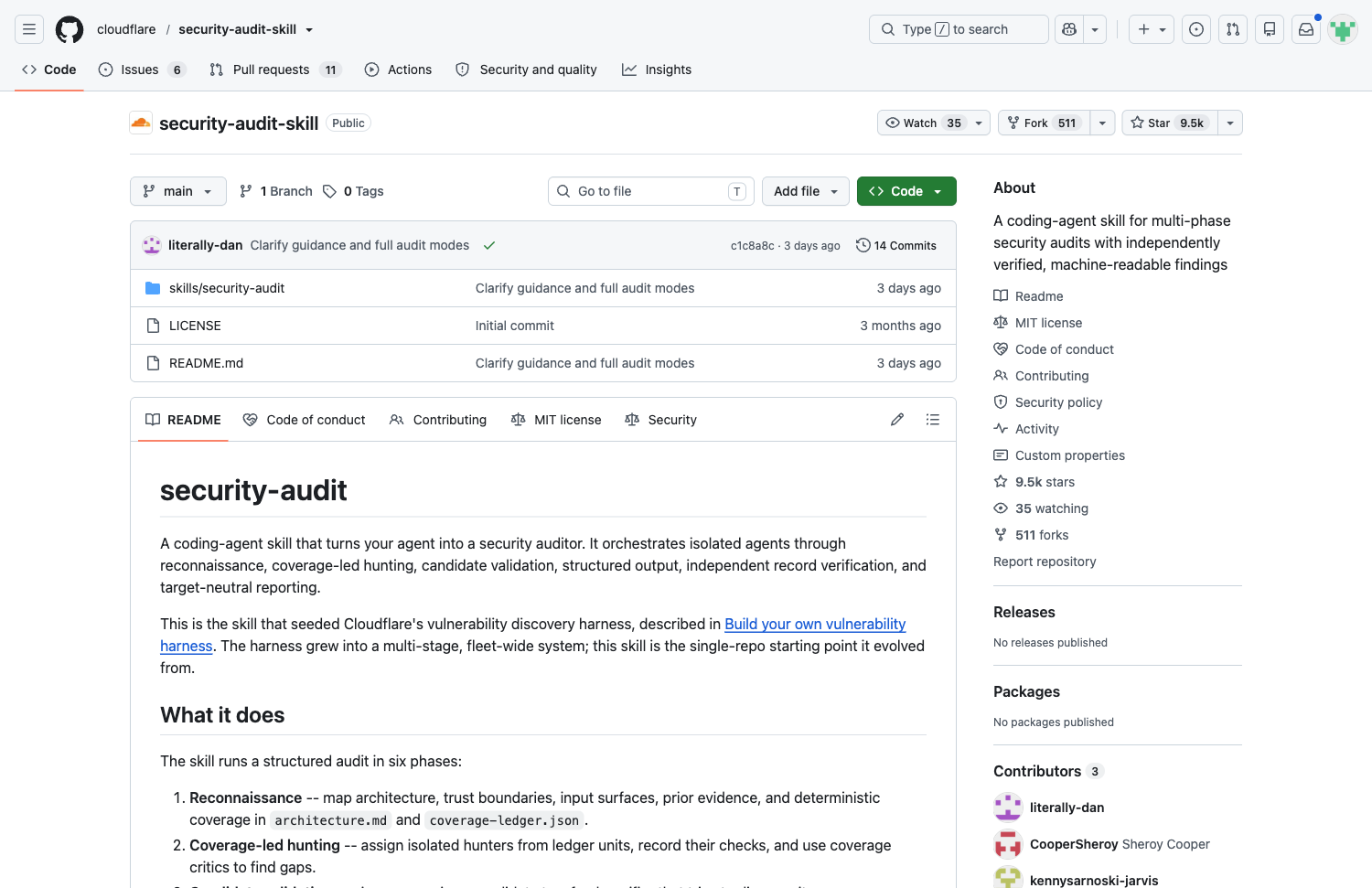Expand the fork options caret
The image size is (1372, 888).
coord(1102,123)
